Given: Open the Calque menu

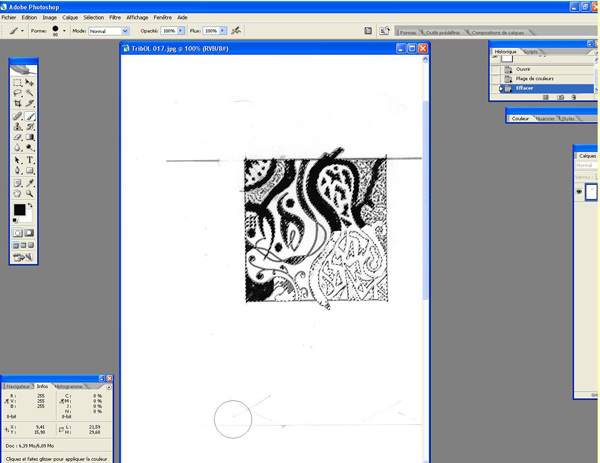Looking at the screenshot, I should pos(70,18).
